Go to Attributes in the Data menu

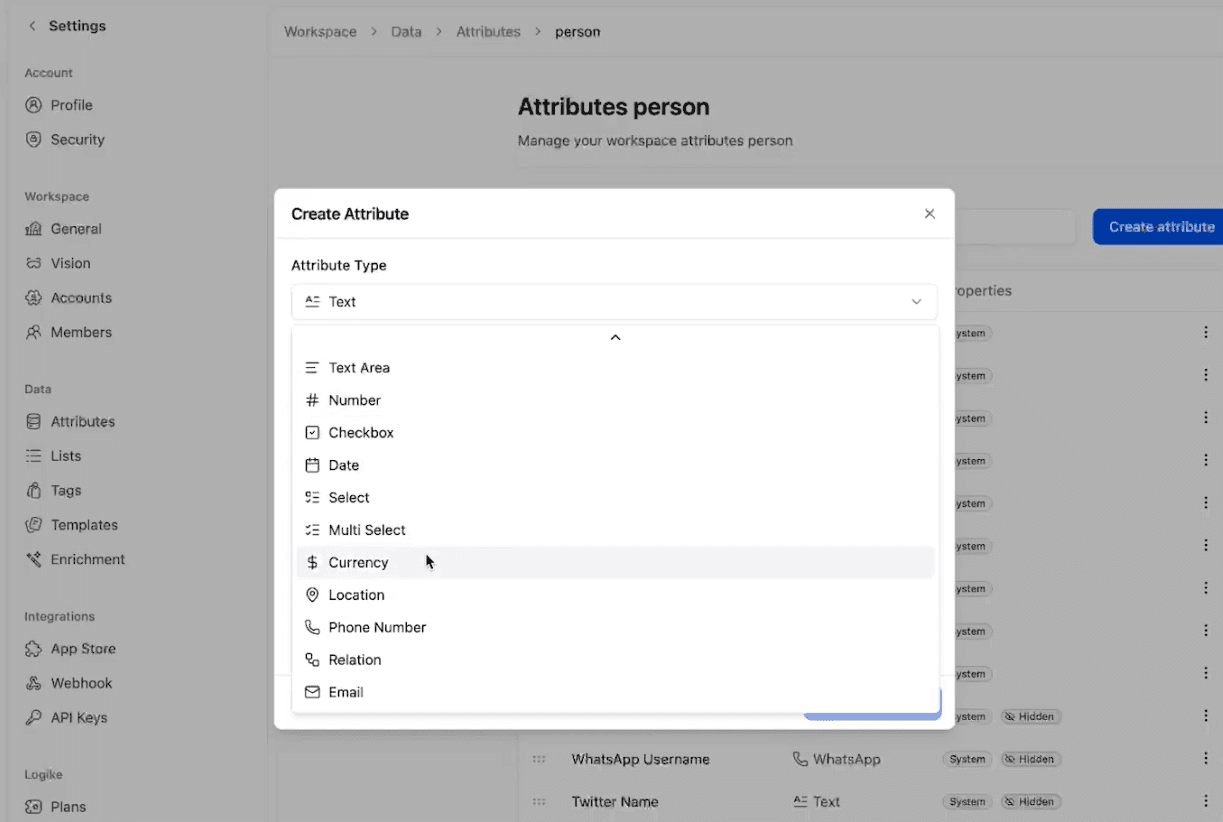click(x=80, y=421)
